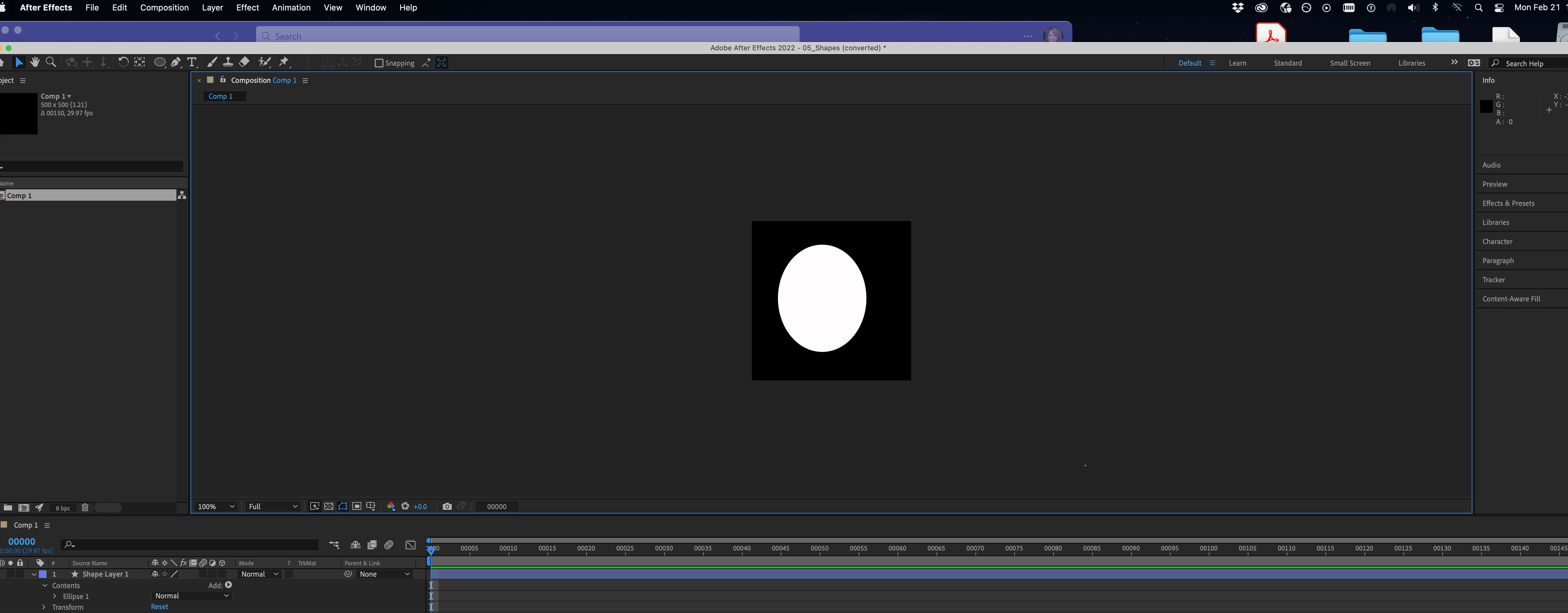Enable the Snapping checkbox
This screenshot has height=613, width=1568.
pos(378,63)
